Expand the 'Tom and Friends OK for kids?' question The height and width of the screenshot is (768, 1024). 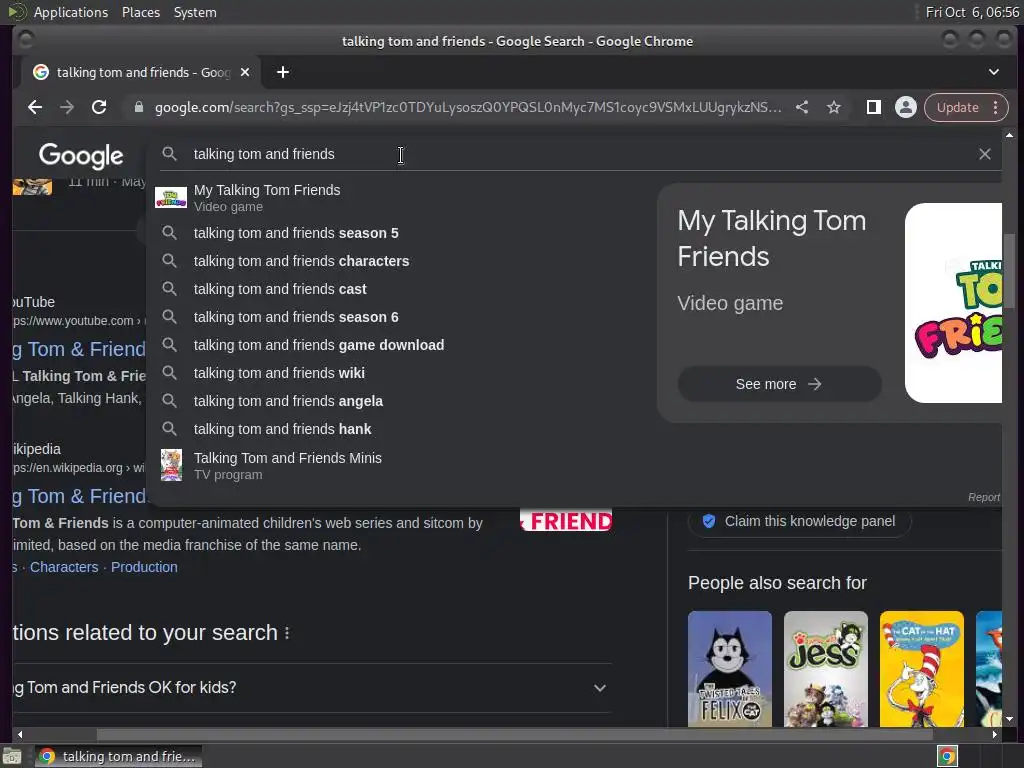pyautogui.click(x=312, y=688)
